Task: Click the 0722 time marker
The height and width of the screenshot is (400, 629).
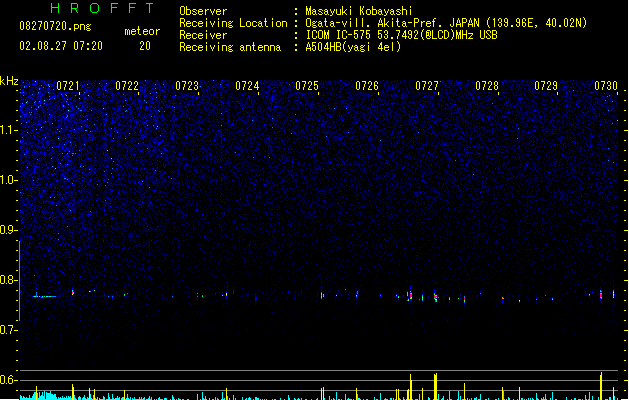Action: click(127, 86)
